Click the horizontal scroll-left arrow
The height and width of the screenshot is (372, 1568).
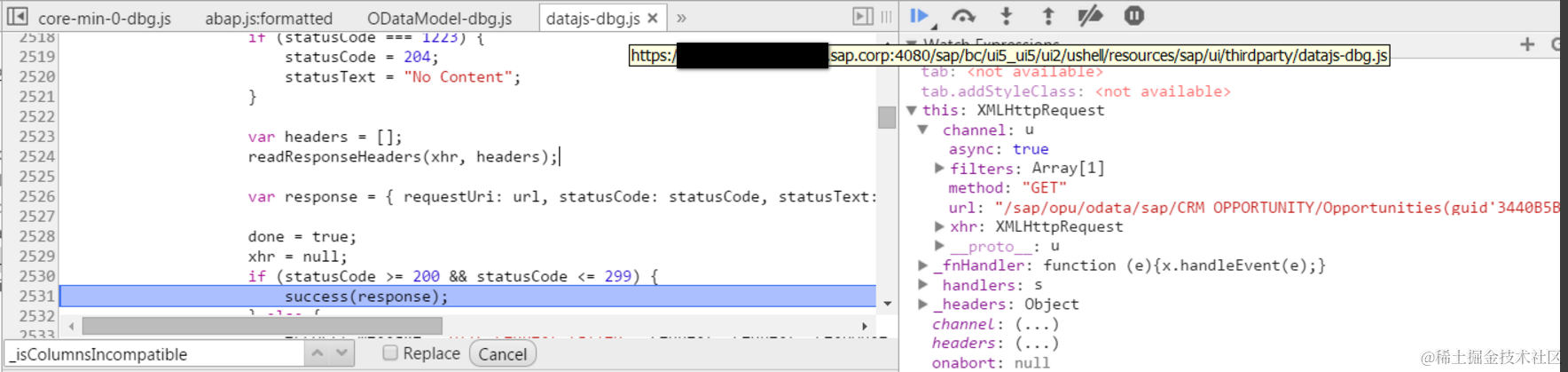pos(71,326)
